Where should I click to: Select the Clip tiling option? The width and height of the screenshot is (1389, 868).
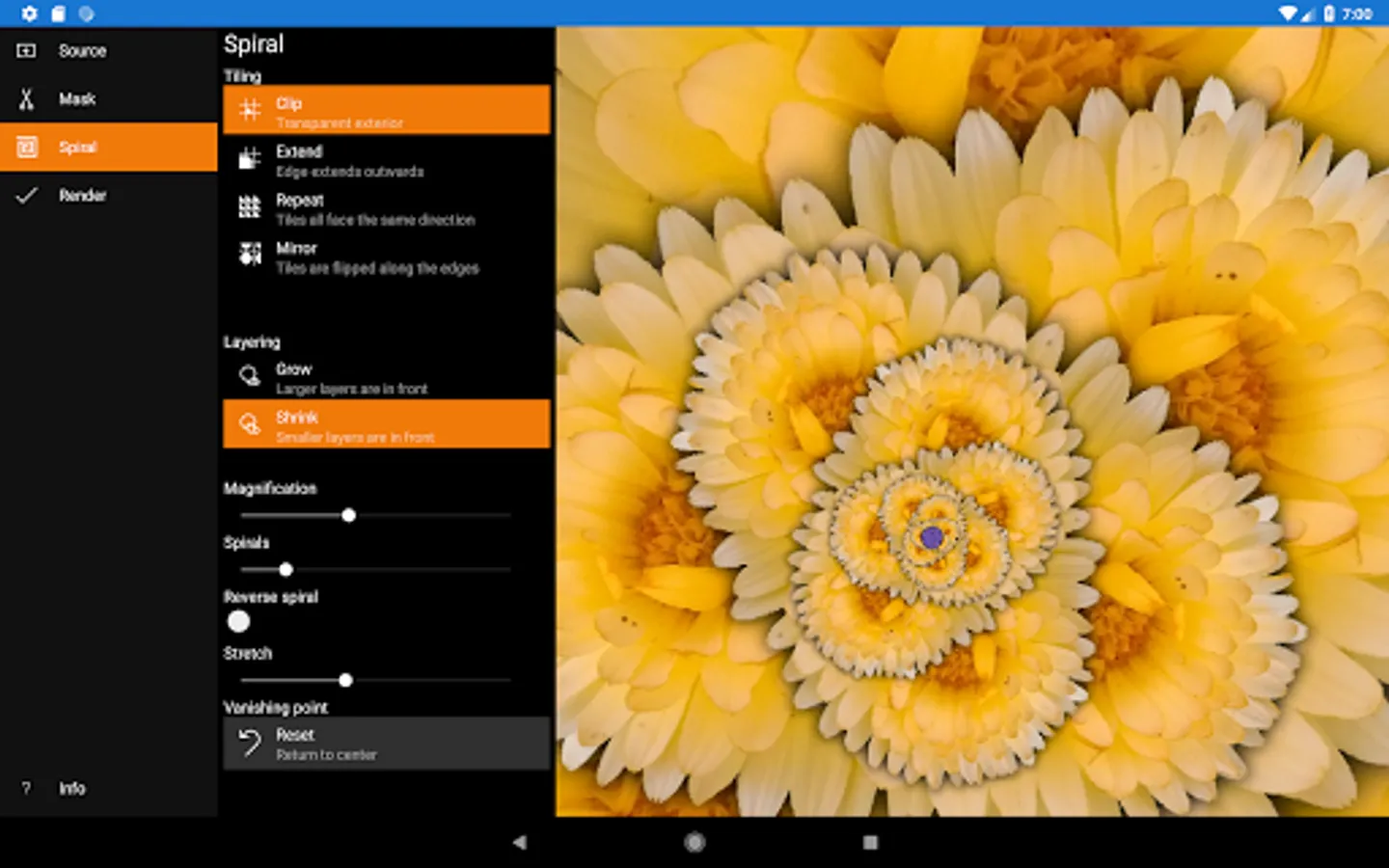(386, 111)
